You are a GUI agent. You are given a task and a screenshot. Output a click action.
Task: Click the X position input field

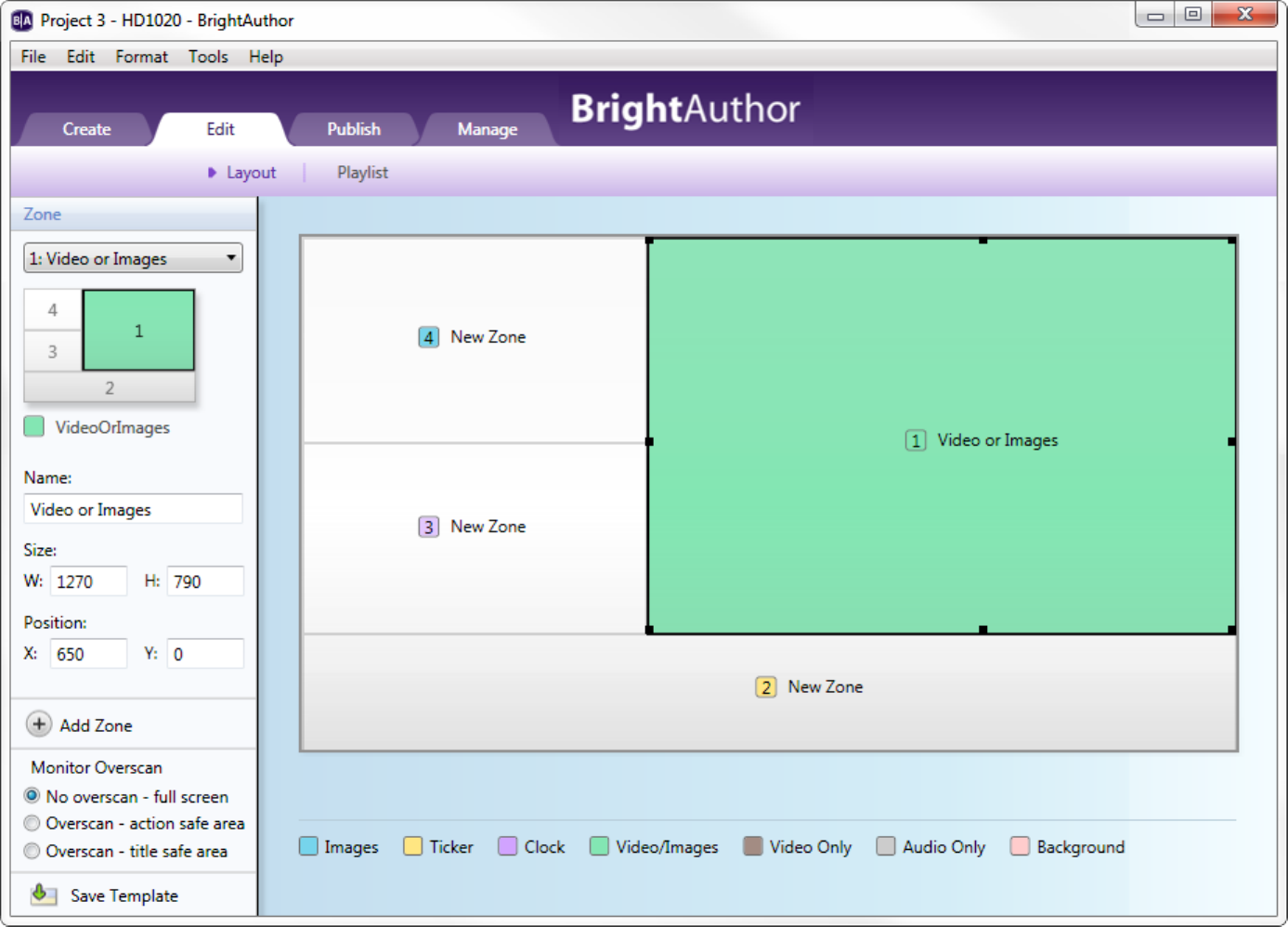click(x=88, y=654)
